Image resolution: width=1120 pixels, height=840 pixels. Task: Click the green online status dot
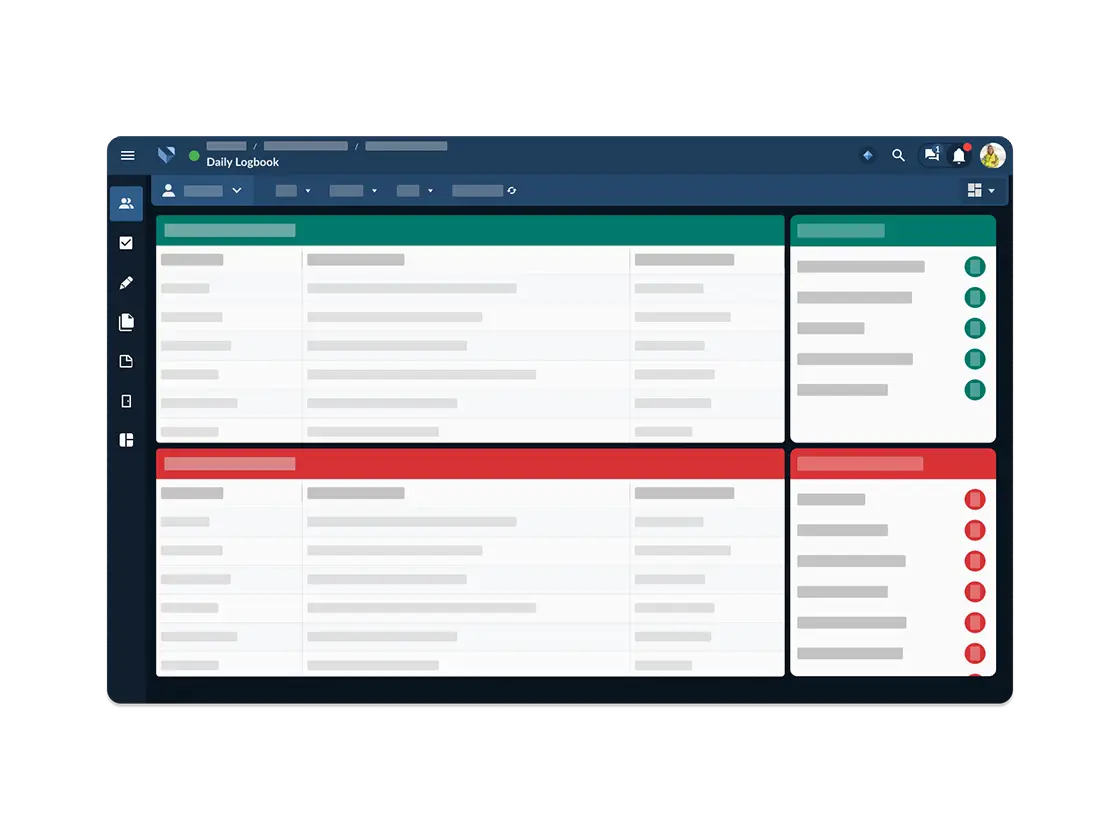click(x=194, y=155)
